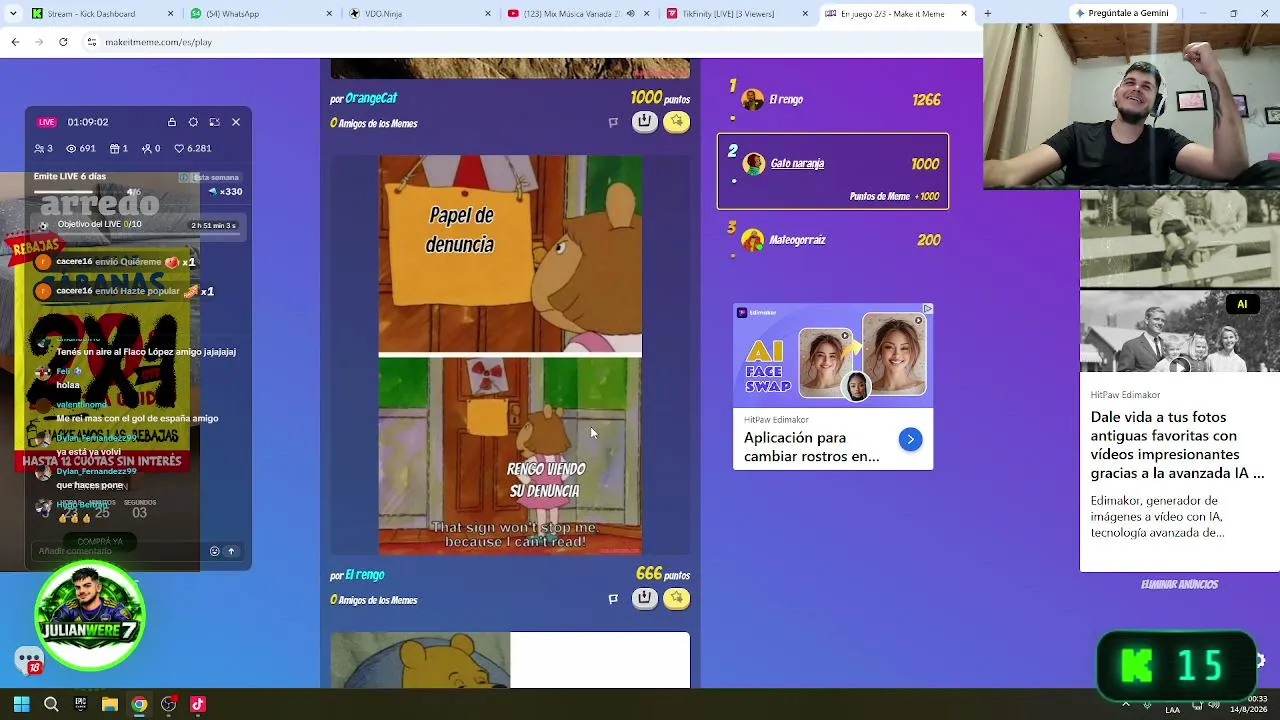Open File Explorer from the taskbar
Viewport: 1280px width, 720px height.
pyautogui.click(x=110, y=704)
